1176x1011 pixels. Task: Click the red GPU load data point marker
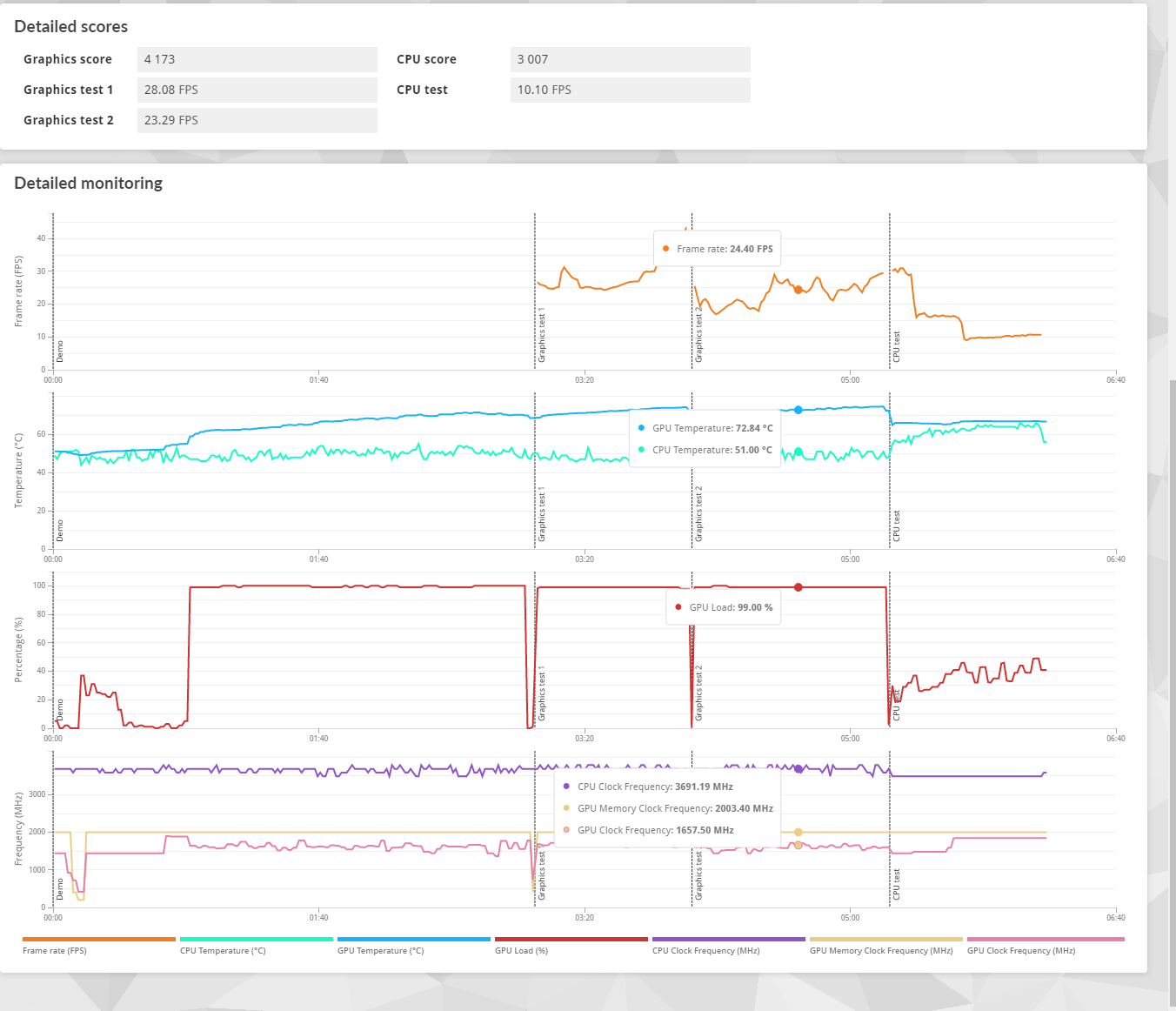tap(798, 587)
